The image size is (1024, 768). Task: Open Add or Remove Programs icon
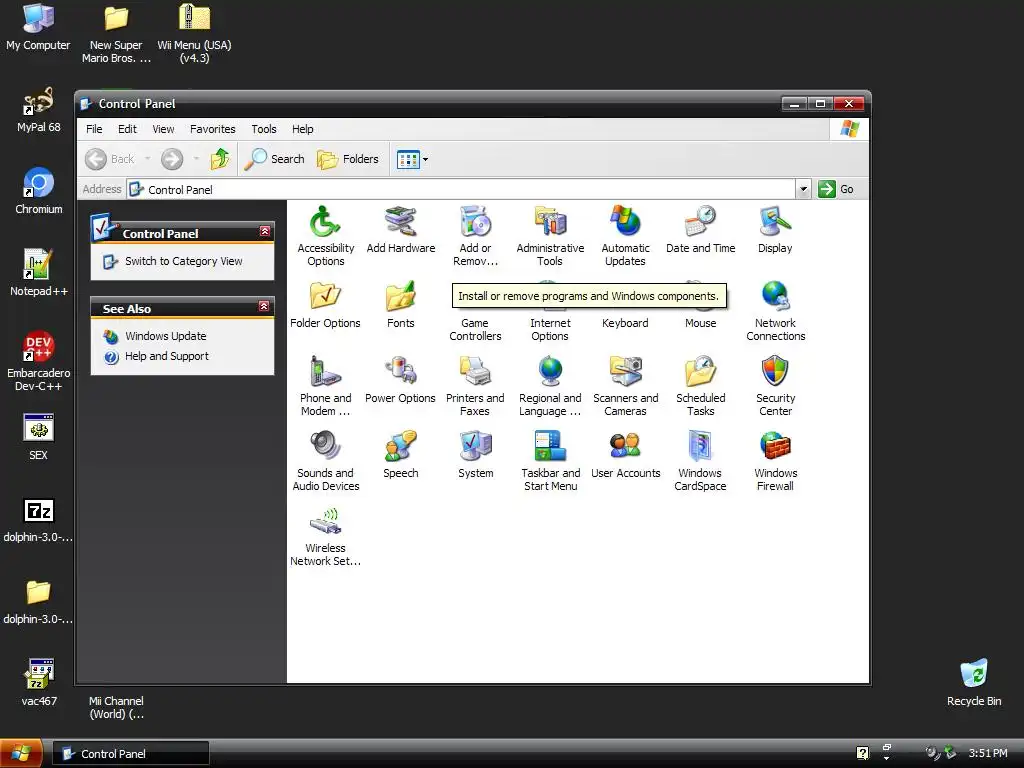(475, 222)
